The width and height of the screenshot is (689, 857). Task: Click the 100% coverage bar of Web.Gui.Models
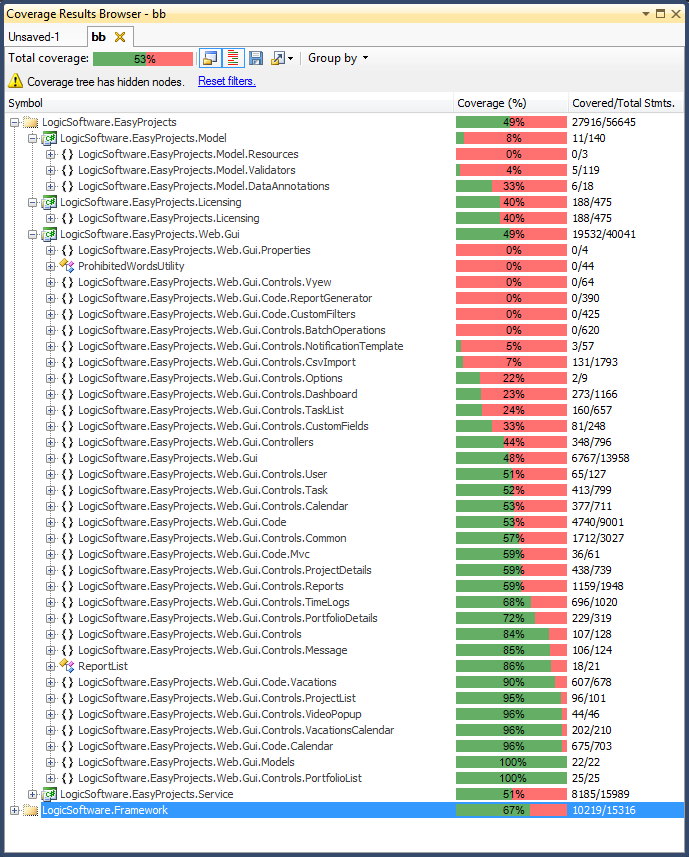pyautogui.click(x=511, y=762)
